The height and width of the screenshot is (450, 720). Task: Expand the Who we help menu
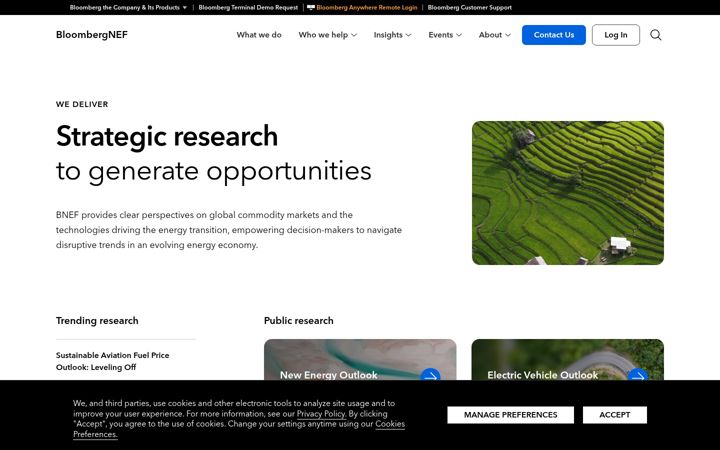coord(327,35)
